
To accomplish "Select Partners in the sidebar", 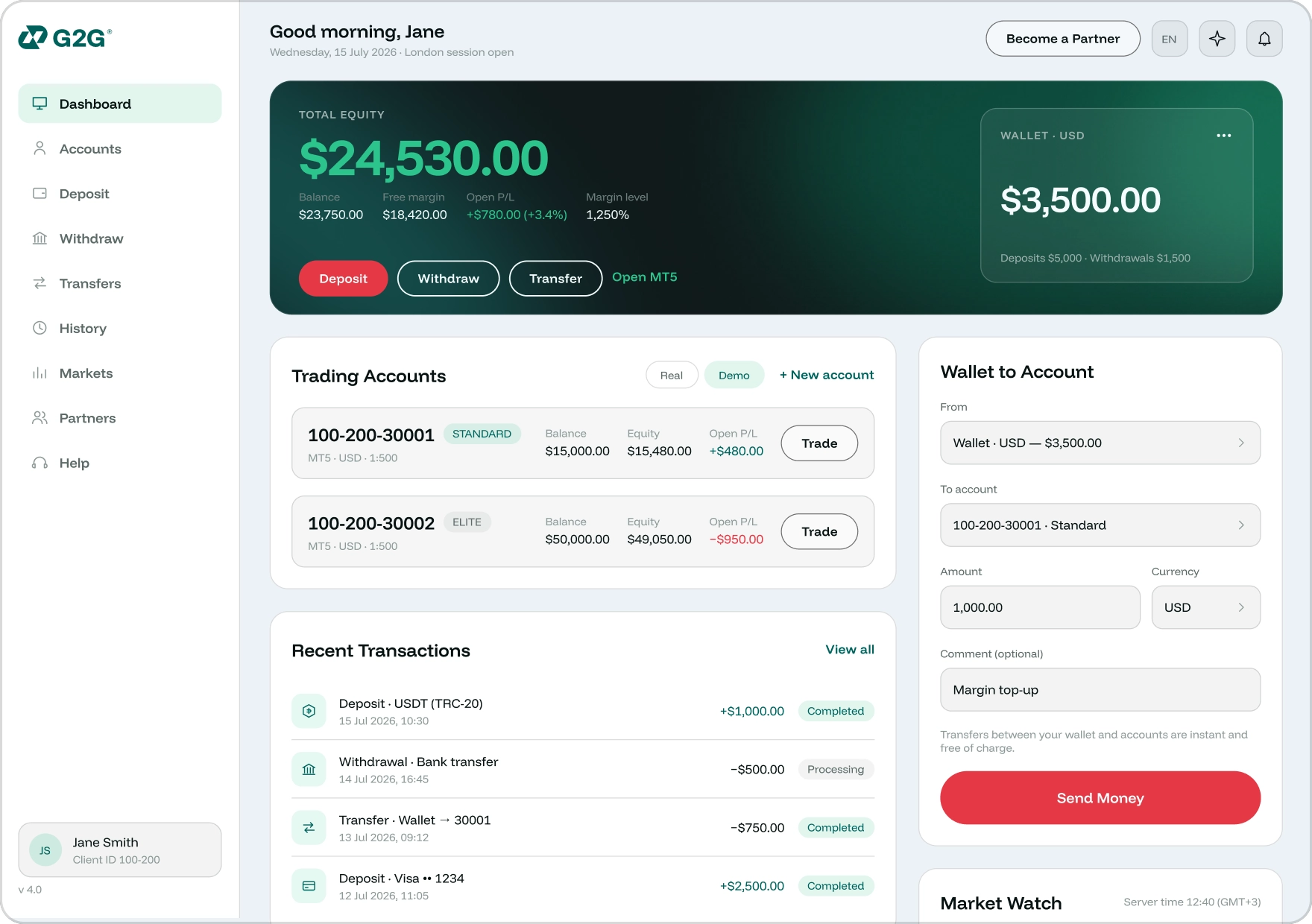I will (x=120, y=418).
